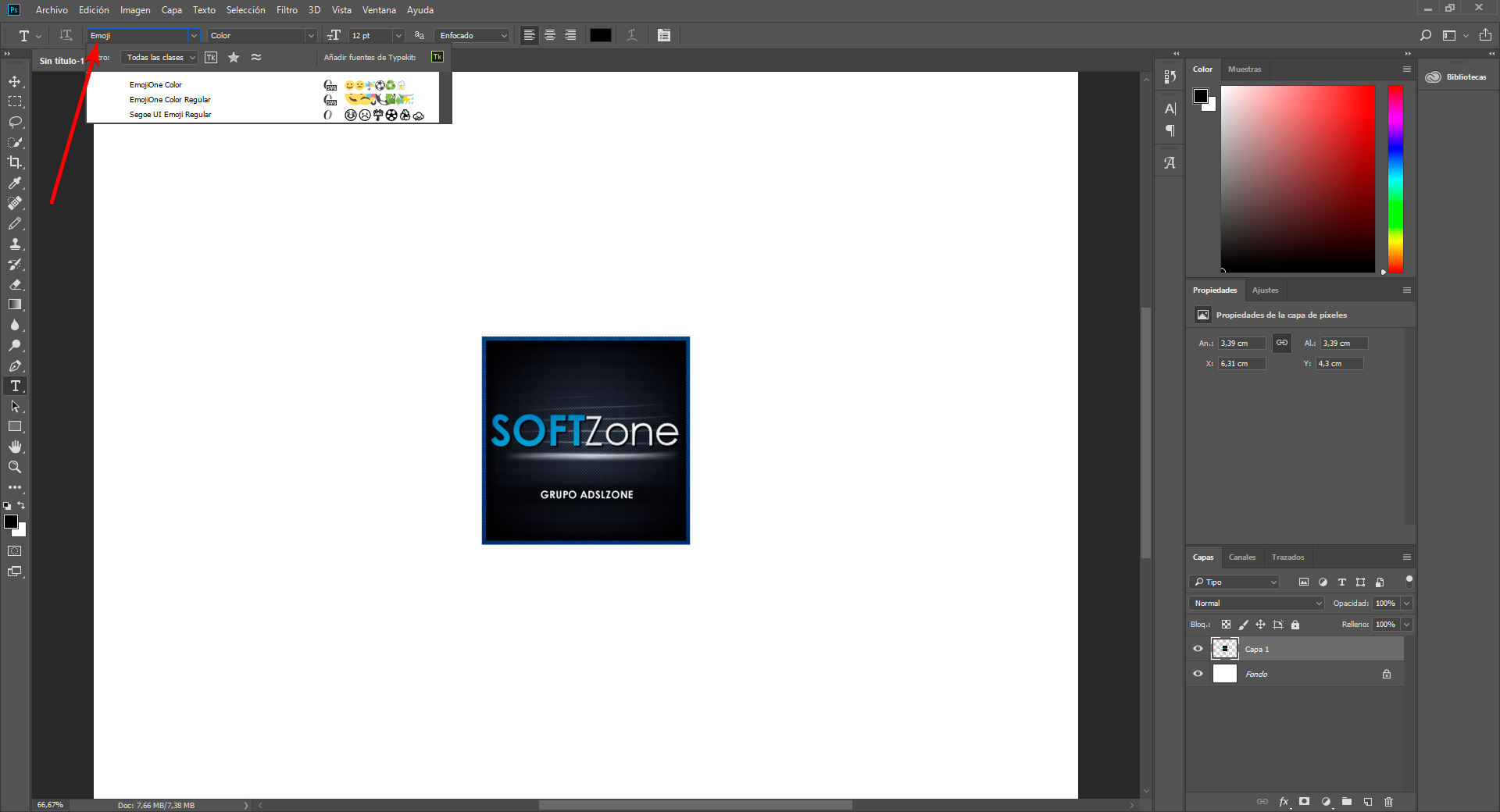Open the Ventana menu
Screen dimensions: 1500x812
(379, 10)
